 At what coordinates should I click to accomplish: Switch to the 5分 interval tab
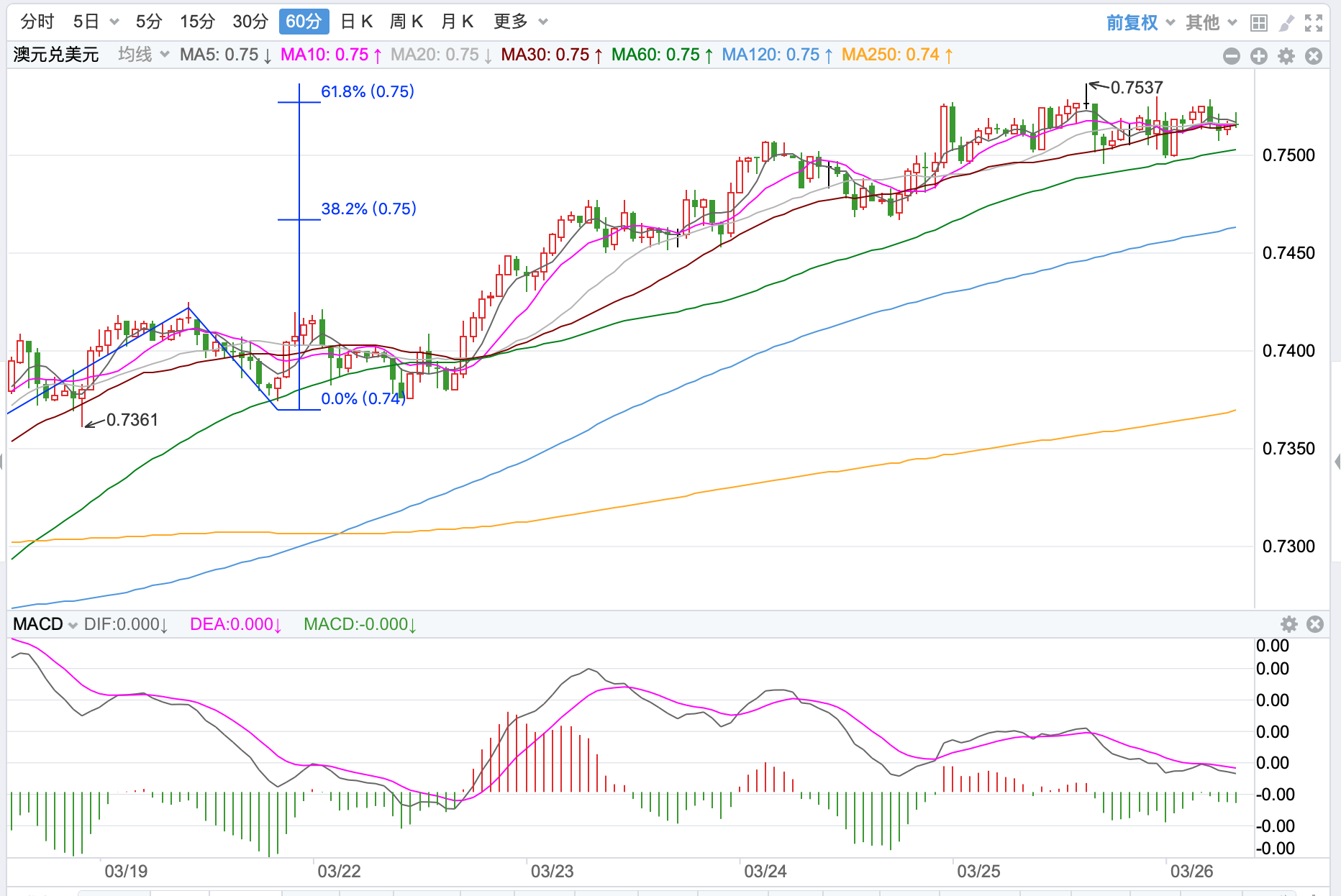pyautogui.click(x=149, y=22)
